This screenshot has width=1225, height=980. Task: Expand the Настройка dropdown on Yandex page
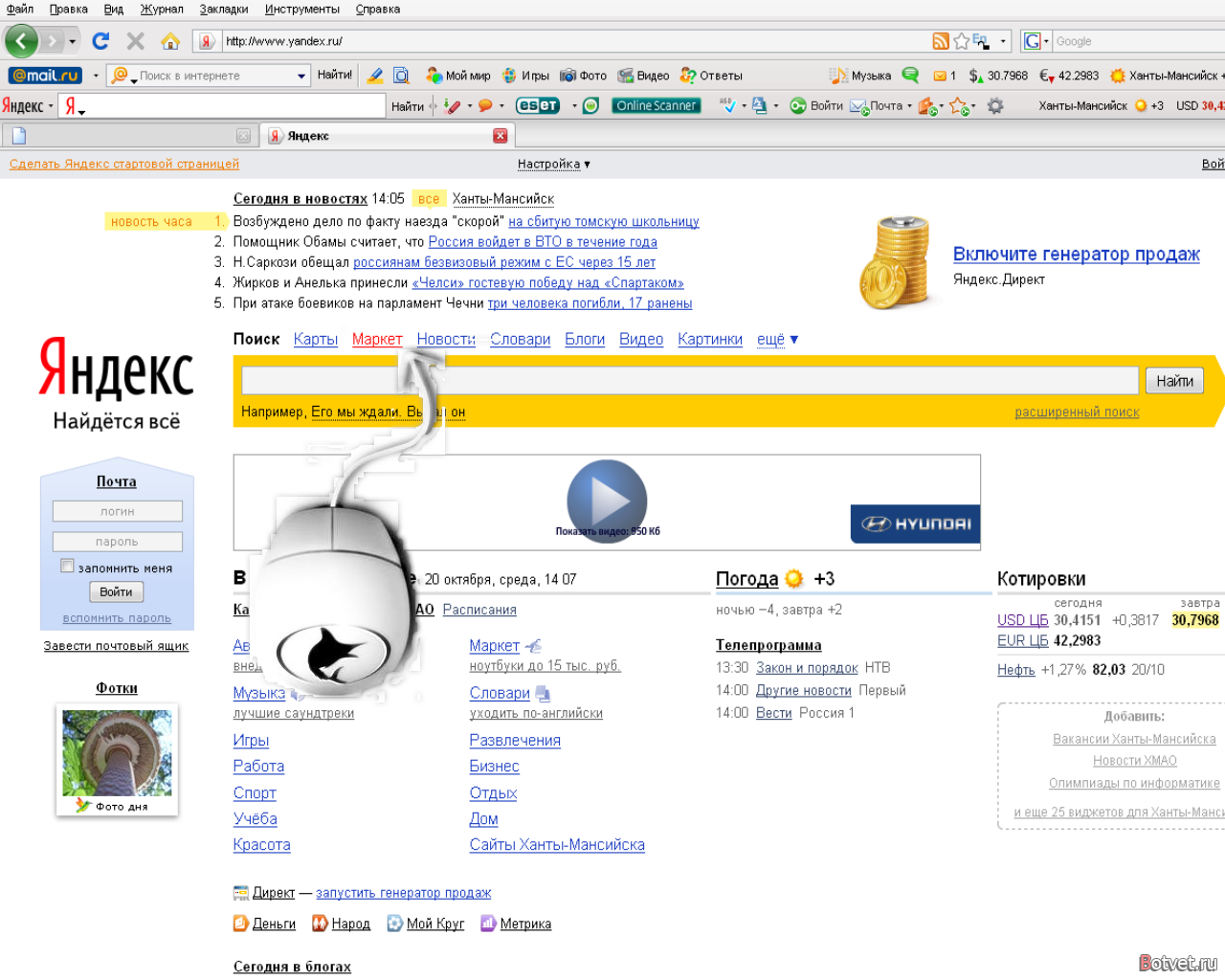click(554, 164)
